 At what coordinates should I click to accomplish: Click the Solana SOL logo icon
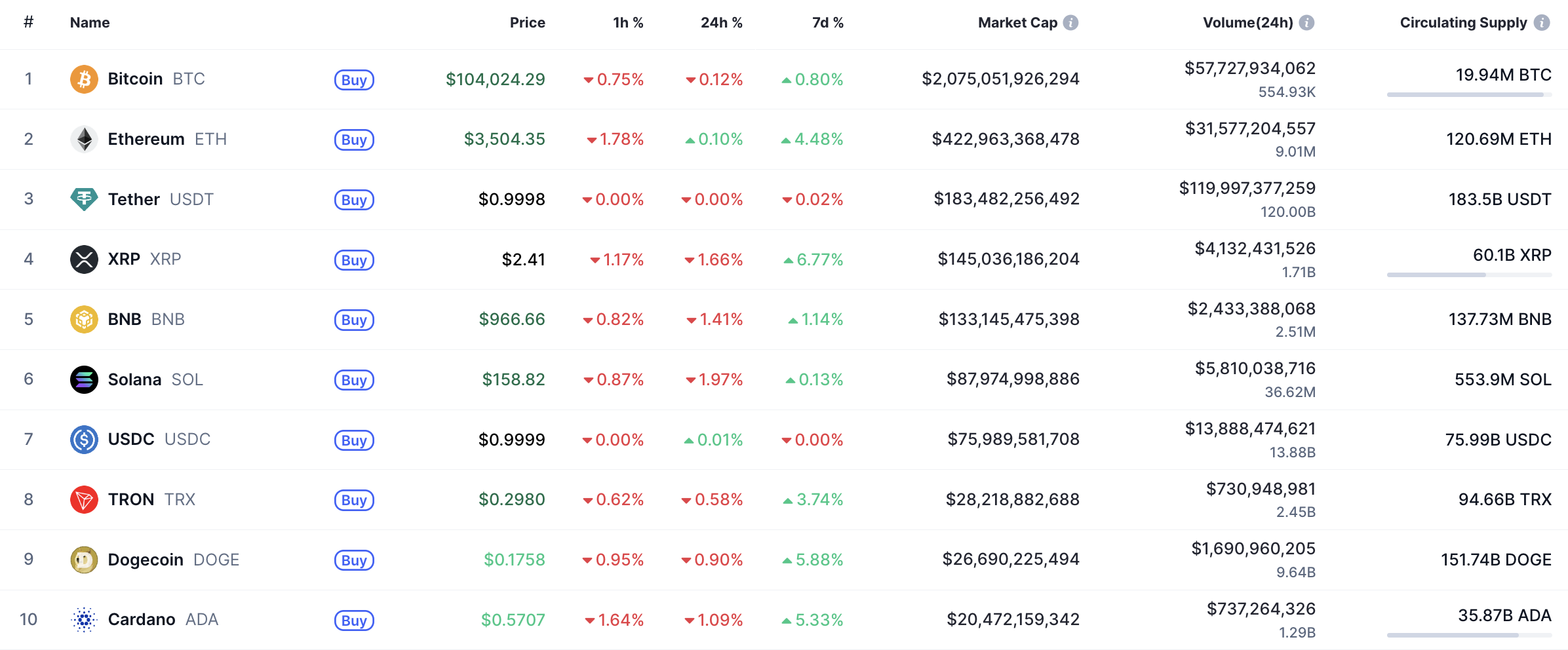coord(84,379)
